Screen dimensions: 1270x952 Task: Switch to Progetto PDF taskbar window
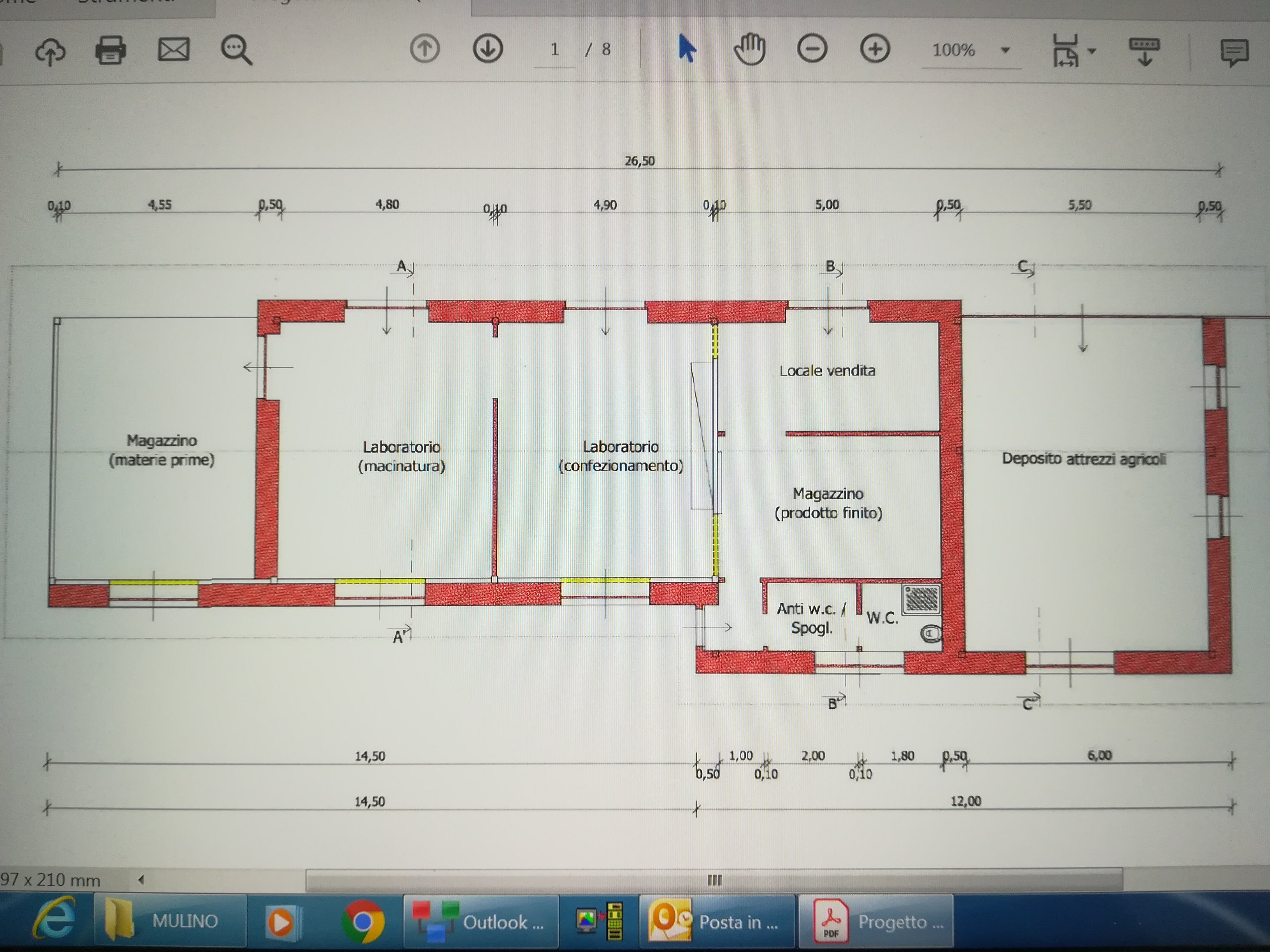[x=876, y=922]
